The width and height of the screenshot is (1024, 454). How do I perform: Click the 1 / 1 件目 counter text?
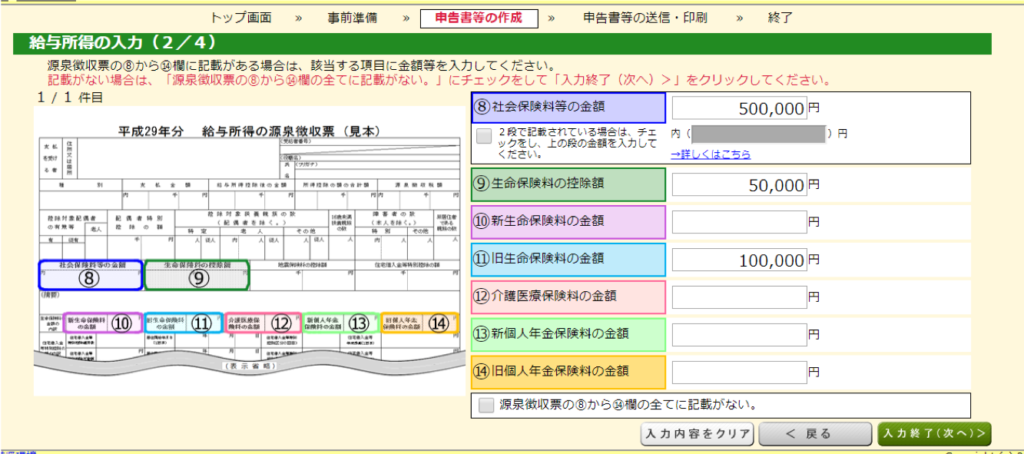click(70, 98)
